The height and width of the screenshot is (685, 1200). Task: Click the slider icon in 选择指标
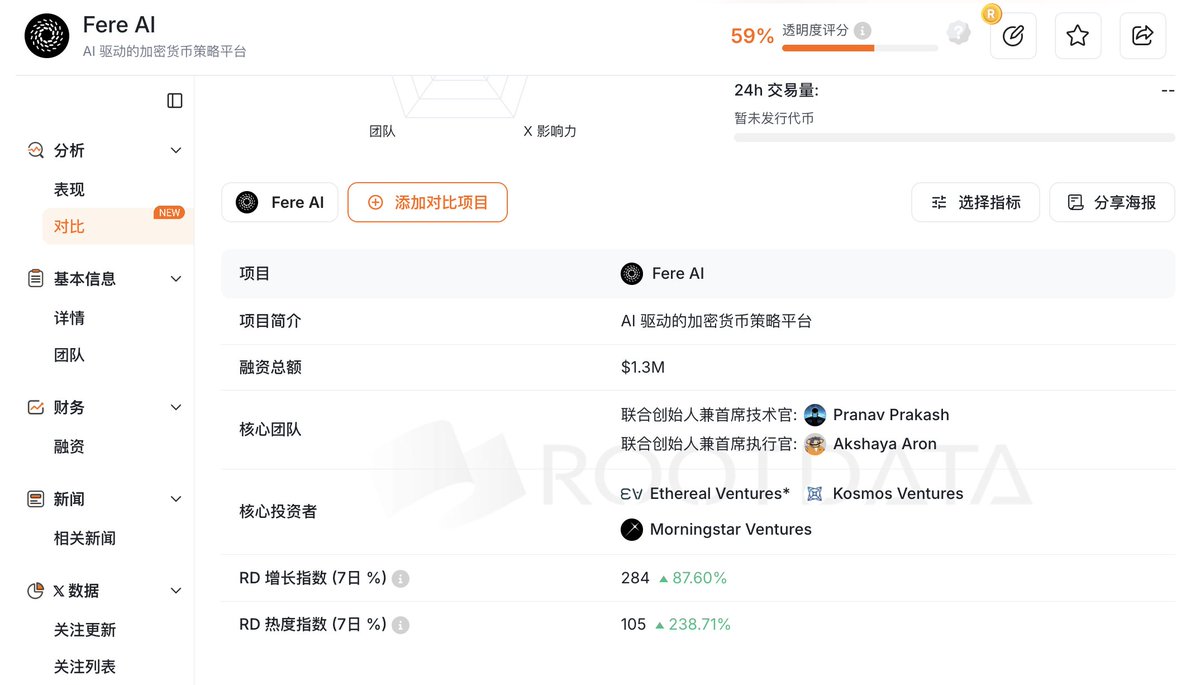pos(939,202)
